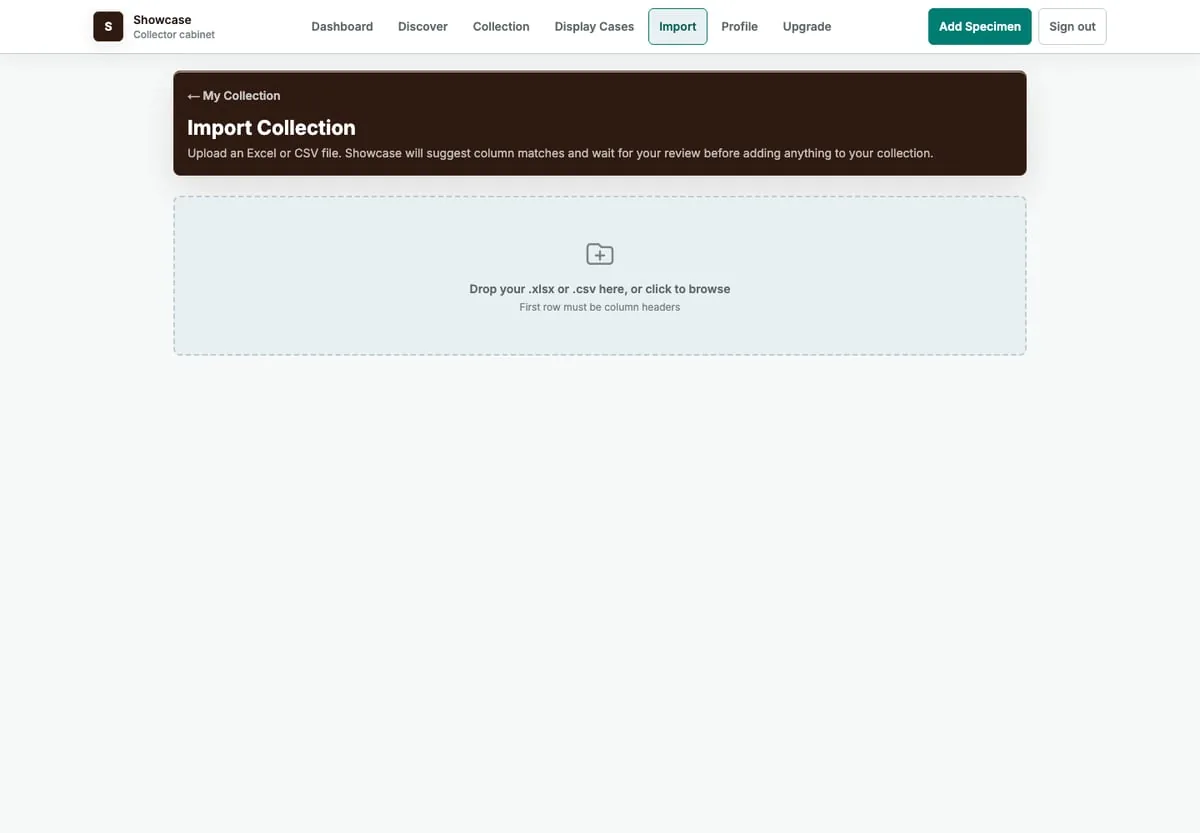Screen dimensions: 1200x833
Task: Open the Upgrade nav item
Action: 807,27
